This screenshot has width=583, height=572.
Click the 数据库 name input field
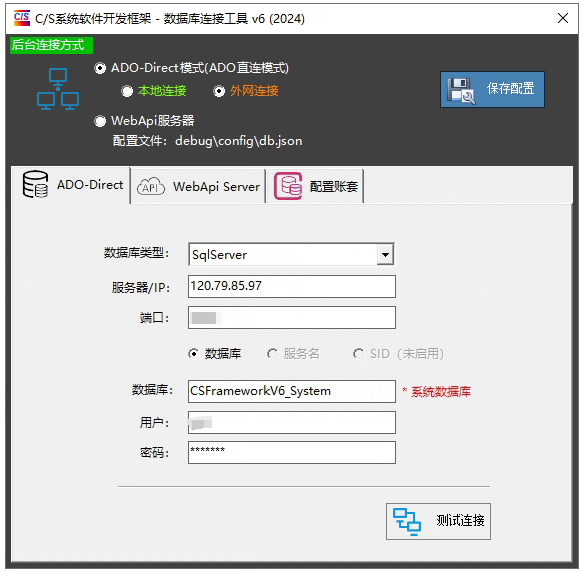coord(292,391)
